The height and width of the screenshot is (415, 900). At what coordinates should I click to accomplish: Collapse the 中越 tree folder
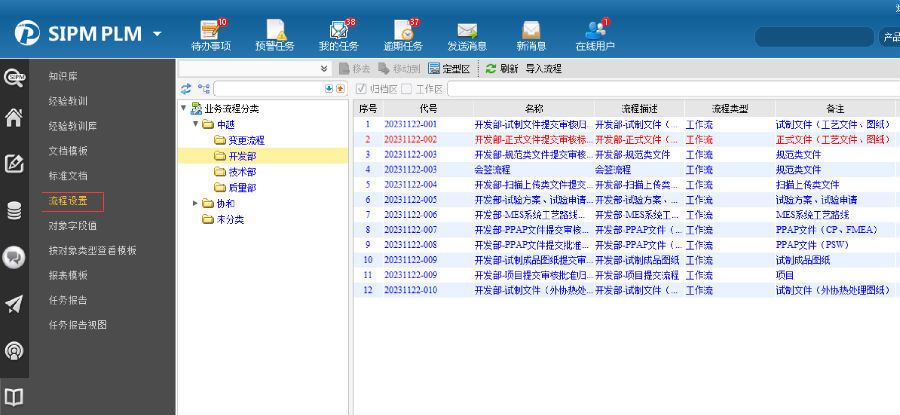click(x=195, y=125)
